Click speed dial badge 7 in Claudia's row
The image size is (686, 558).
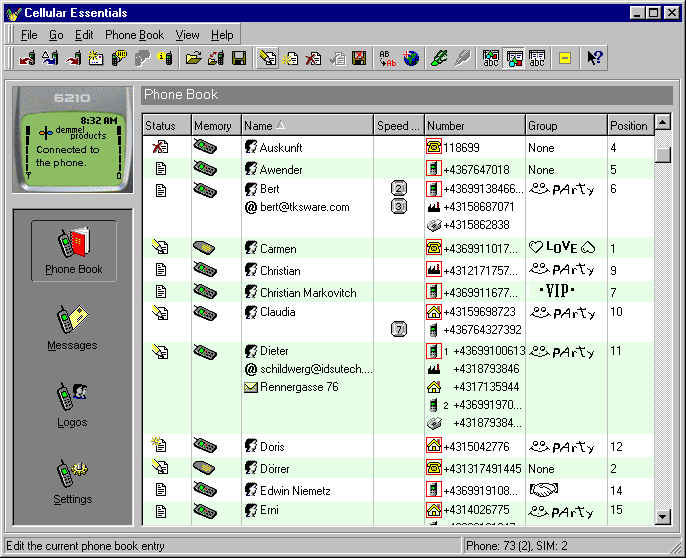[x=399, y=329]
